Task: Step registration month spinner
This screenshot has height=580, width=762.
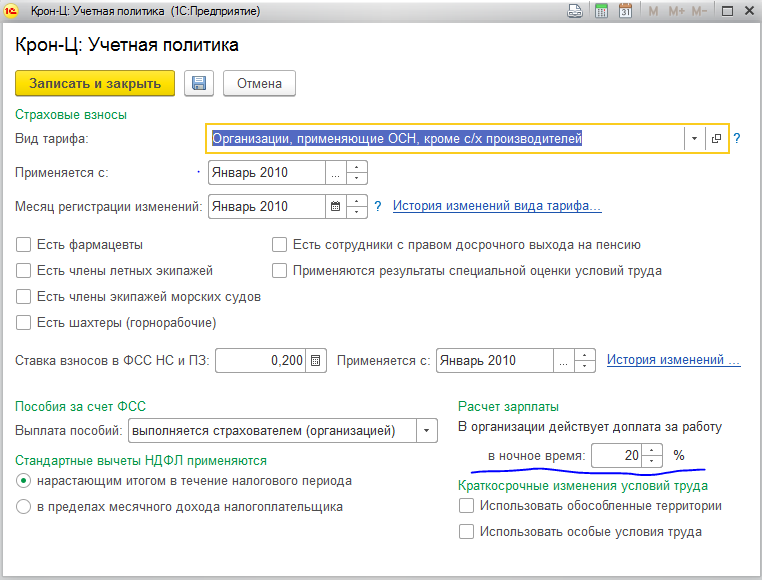Action: point(357,207)
